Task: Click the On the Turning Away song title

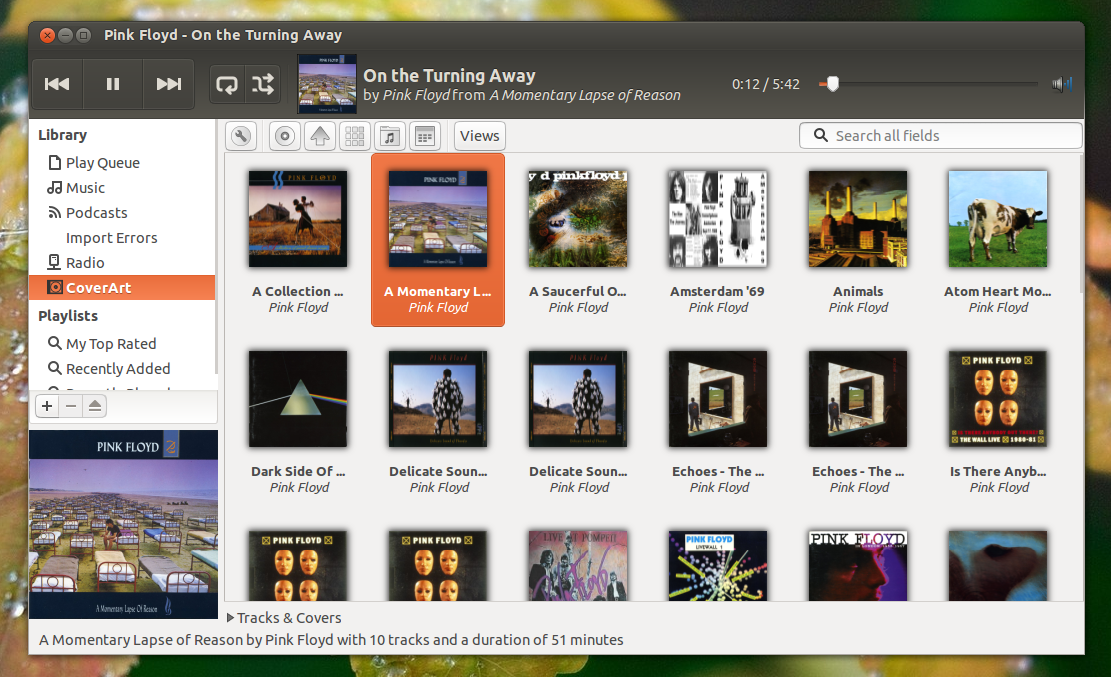Action: (449, 76)
